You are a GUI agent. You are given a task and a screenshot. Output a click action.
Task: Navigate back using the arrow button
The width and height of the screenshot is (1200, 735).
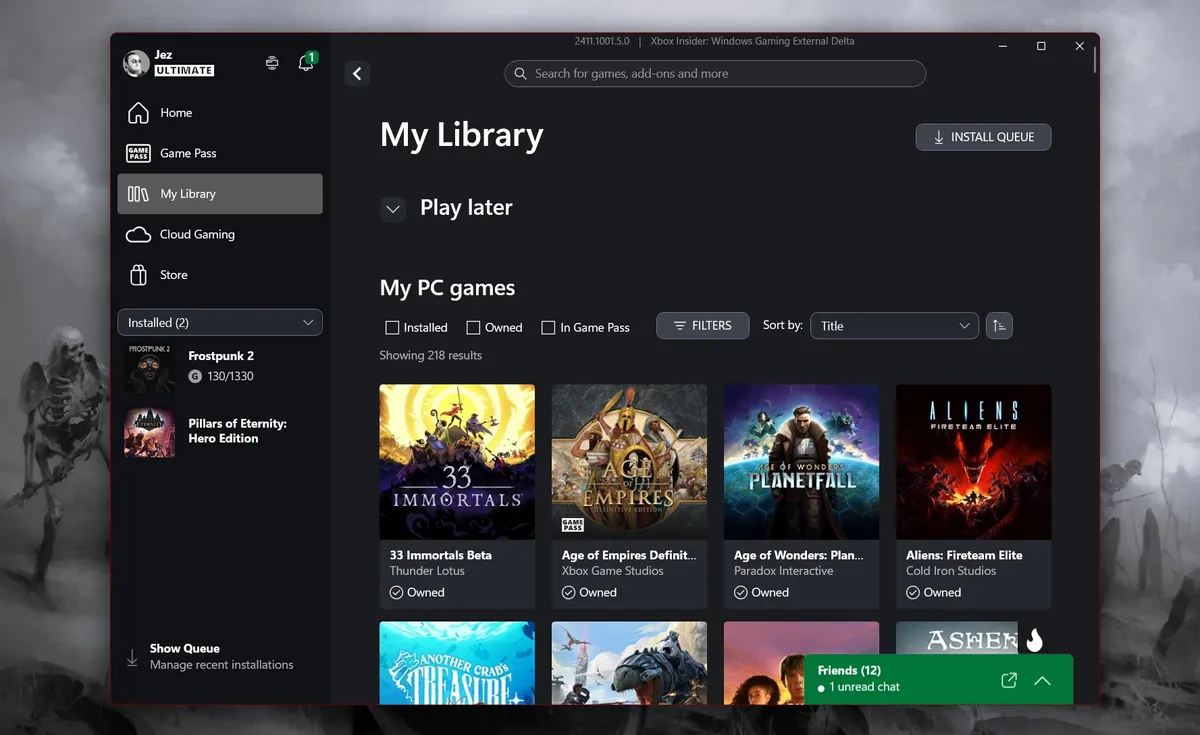[x=357, y=73]
